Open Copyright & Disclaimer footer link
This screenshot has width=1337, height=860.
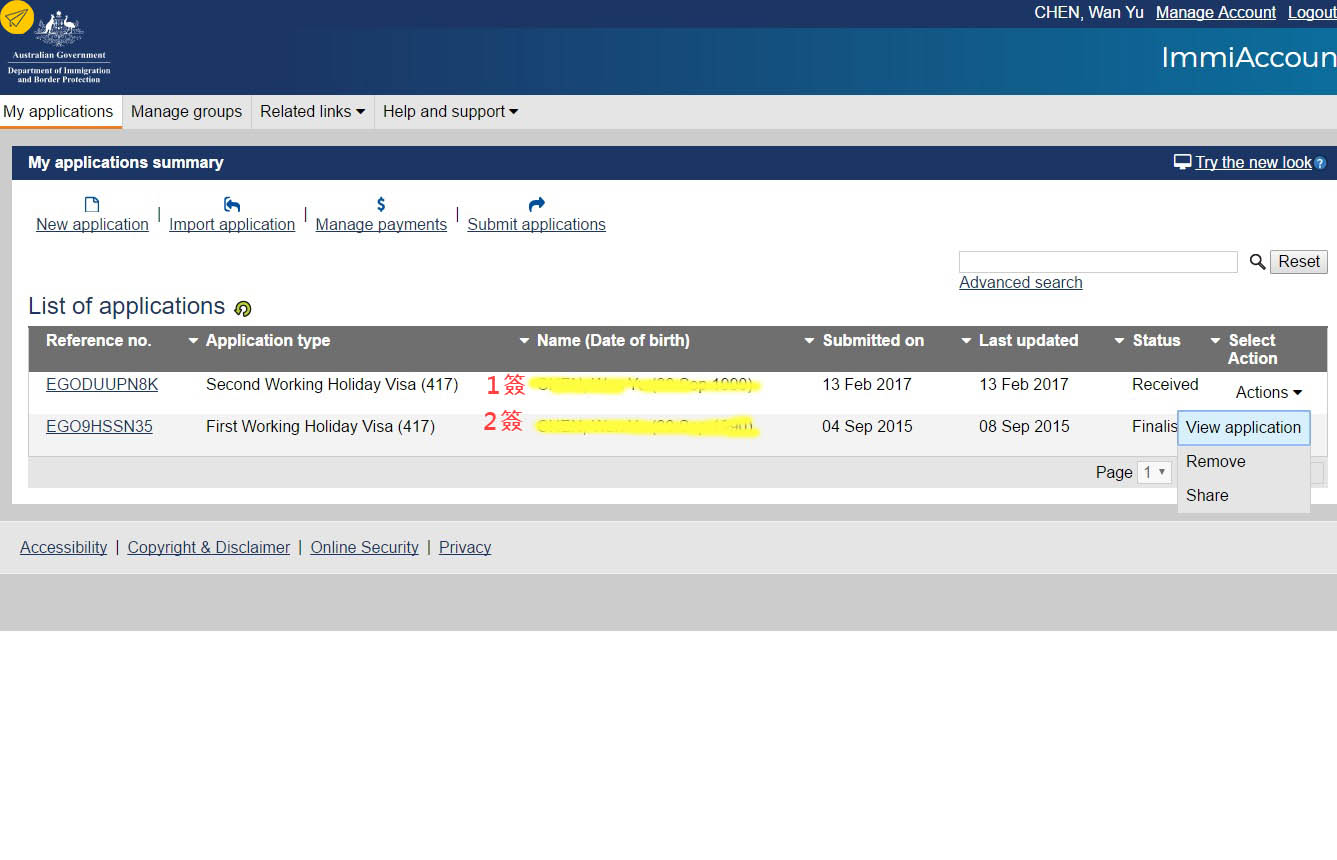[209, 547]
